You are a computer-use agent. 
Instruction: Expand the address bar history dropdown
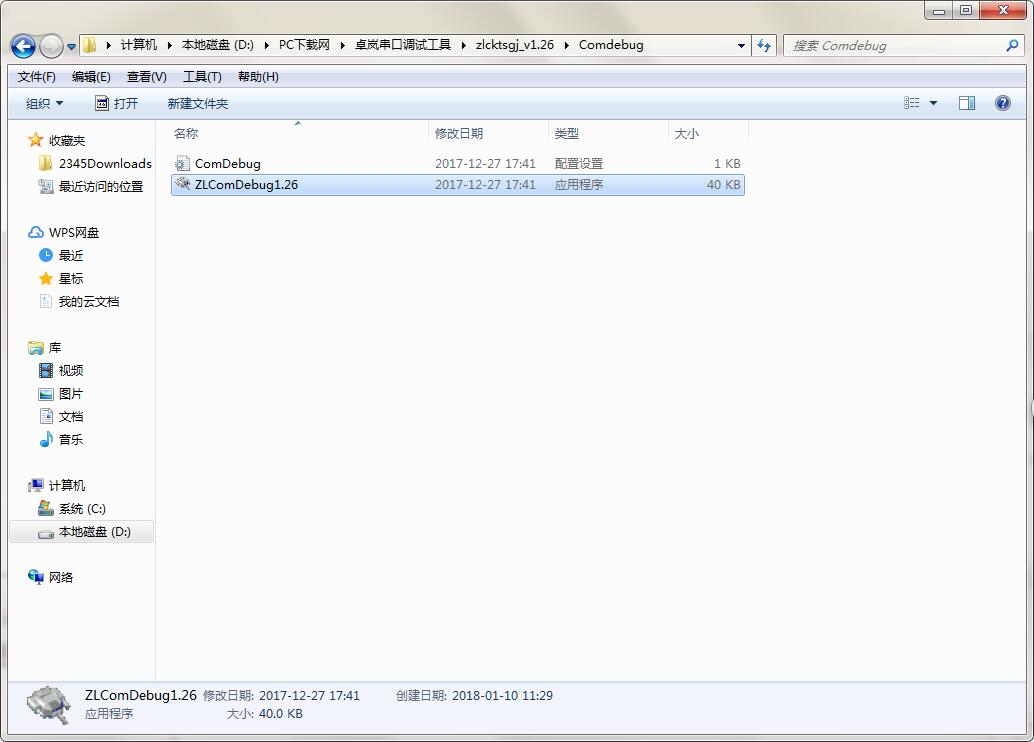coord(741,46)
